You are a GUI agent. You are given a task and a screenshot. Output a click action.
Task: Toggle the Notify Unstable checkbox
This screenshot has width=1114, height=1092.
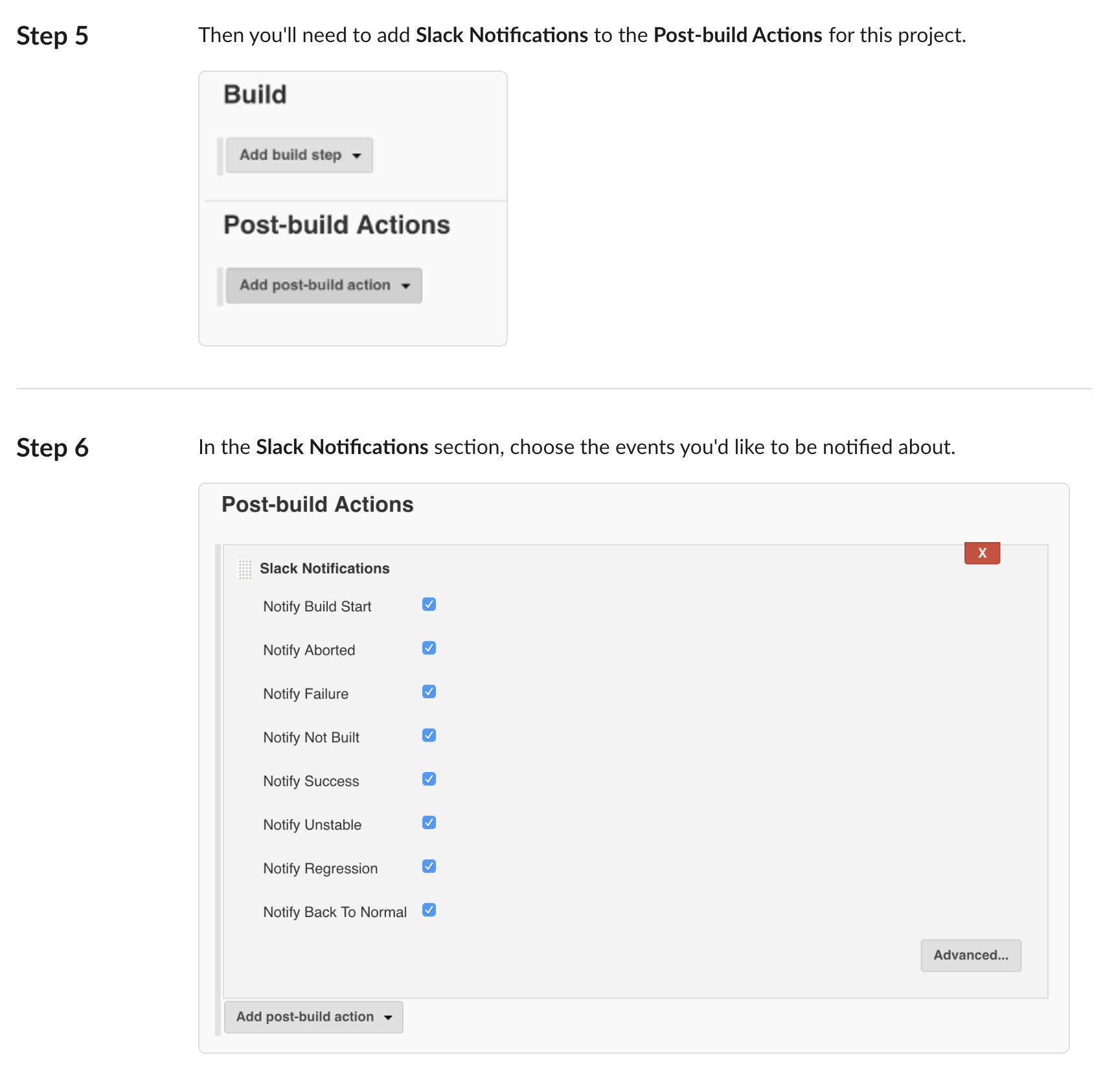429,823
